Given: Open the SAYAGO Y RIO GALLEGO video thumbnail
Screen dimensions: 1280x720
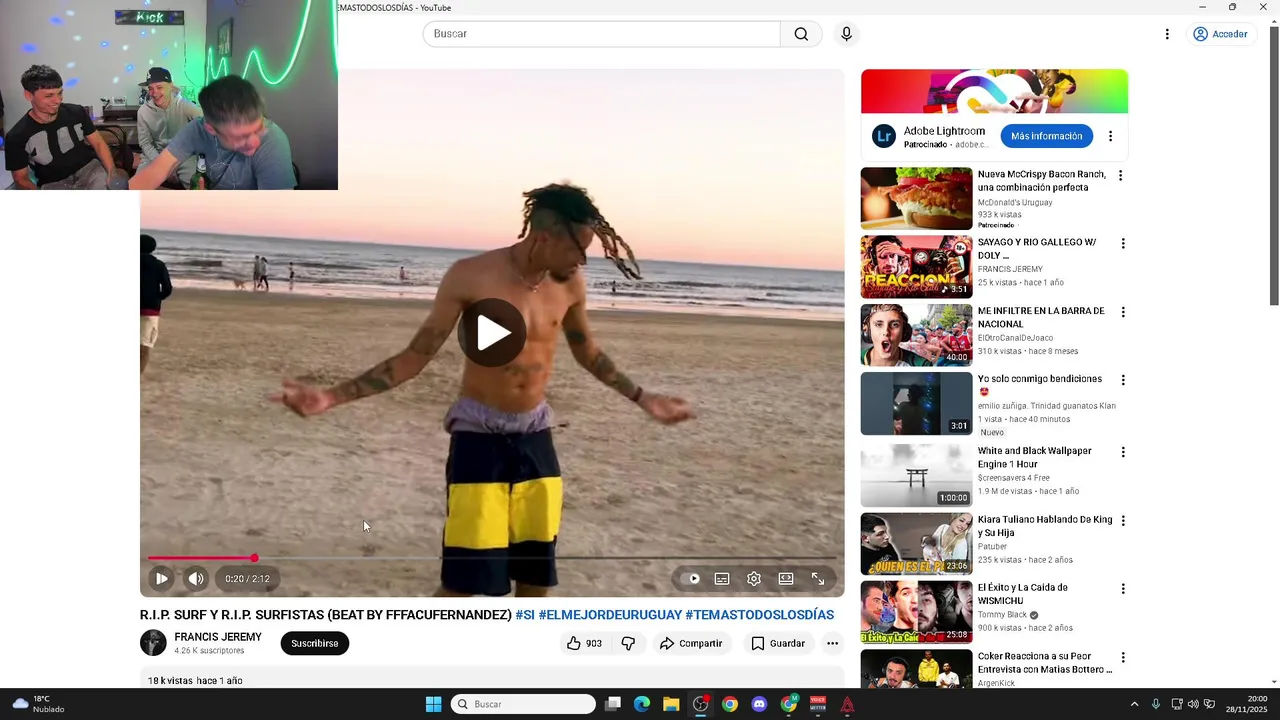Looking at the screenshot, I should point(916,267).
